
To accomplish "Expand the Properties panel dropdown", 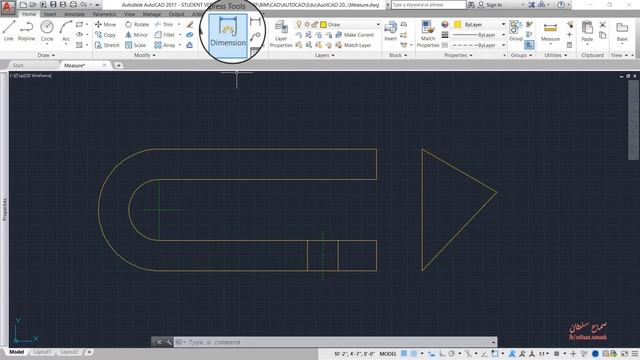I will 458,55.
